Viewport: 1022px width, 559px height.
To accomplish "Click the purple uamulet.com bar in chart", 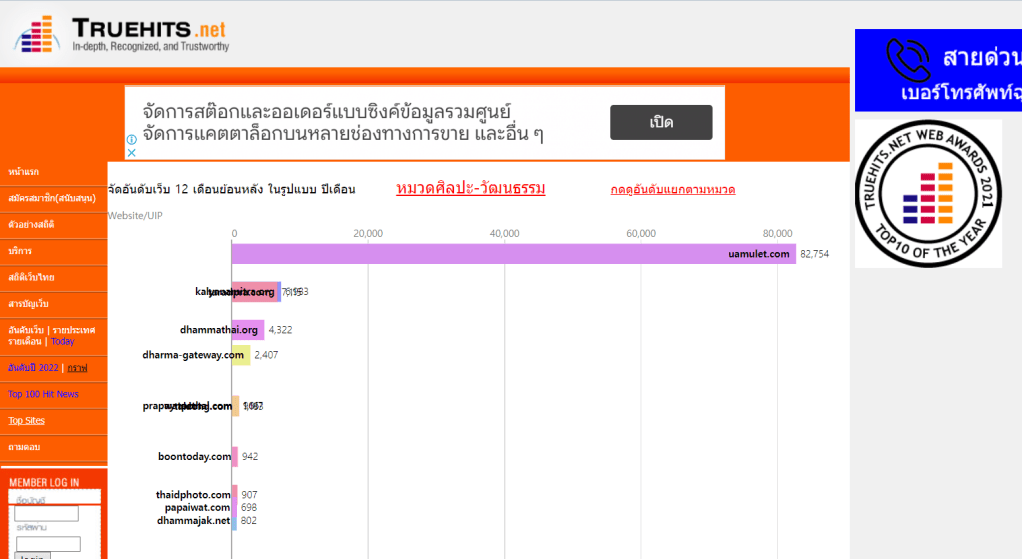I will click(x=513, y=254).
